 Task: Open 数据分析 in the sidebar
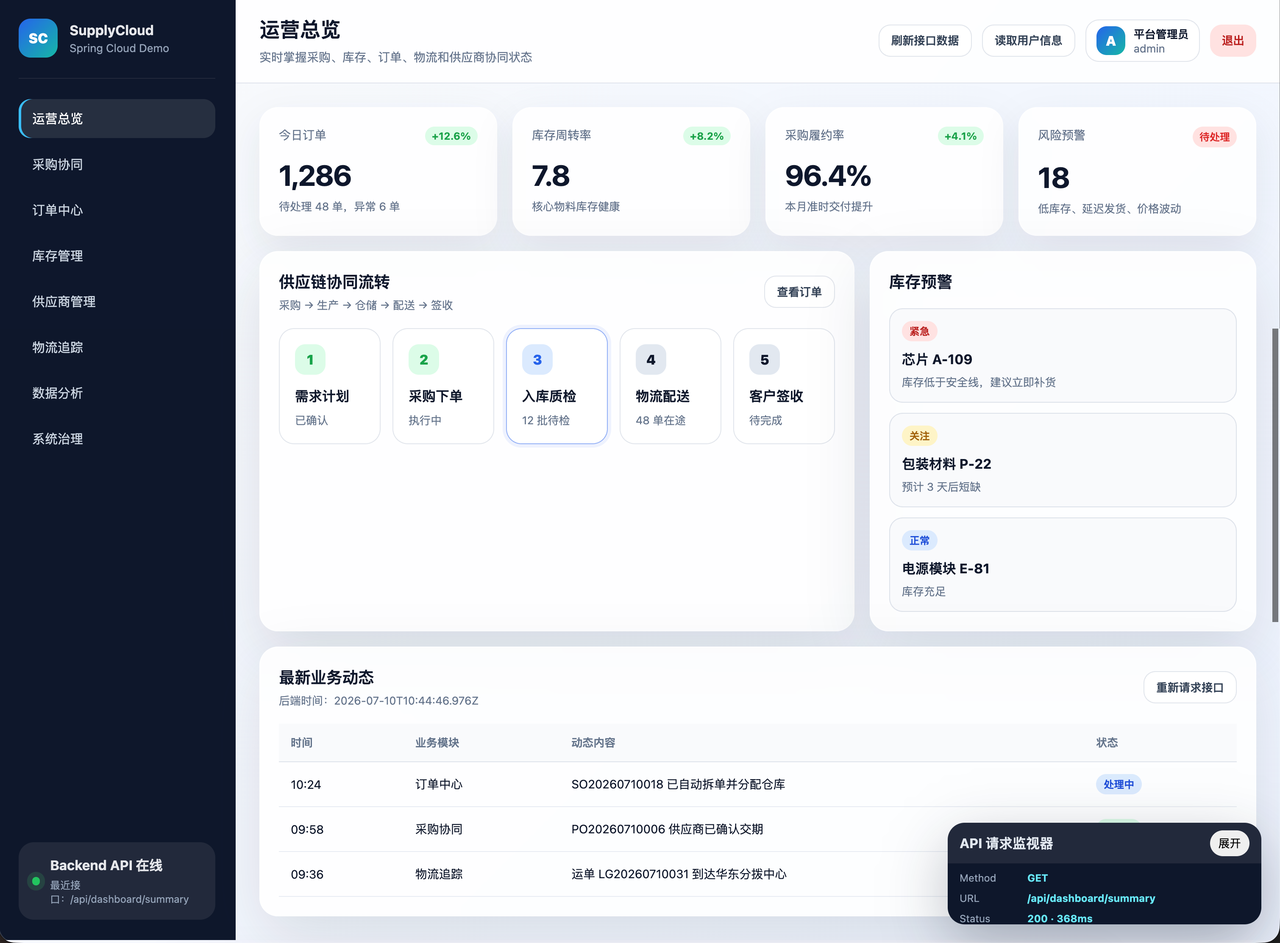click(117, 393)
